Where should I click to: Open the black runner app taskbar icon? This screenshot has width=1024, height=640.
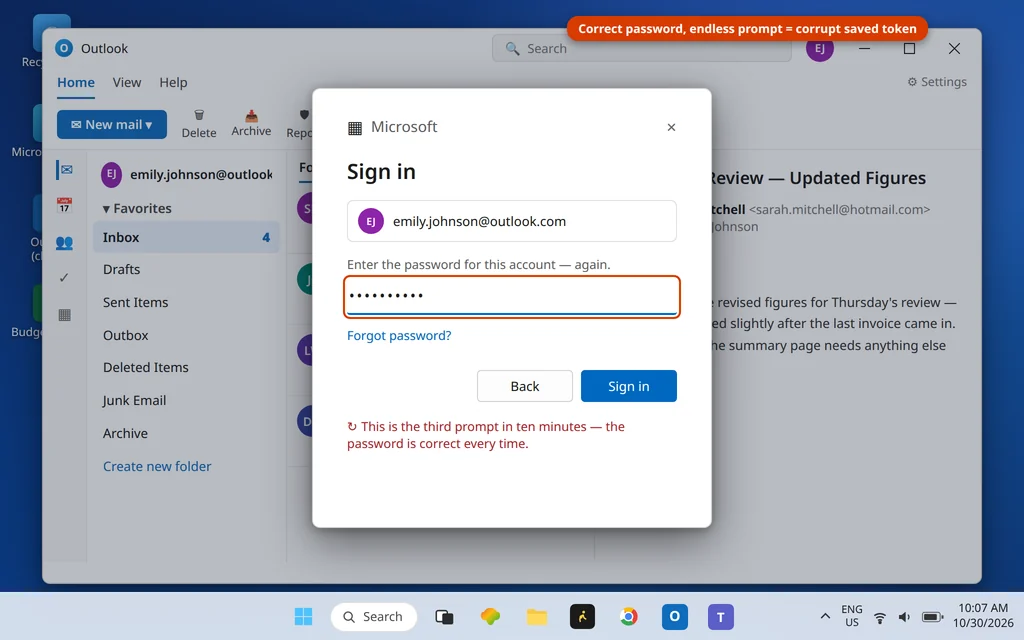click(x=582, y=616)
